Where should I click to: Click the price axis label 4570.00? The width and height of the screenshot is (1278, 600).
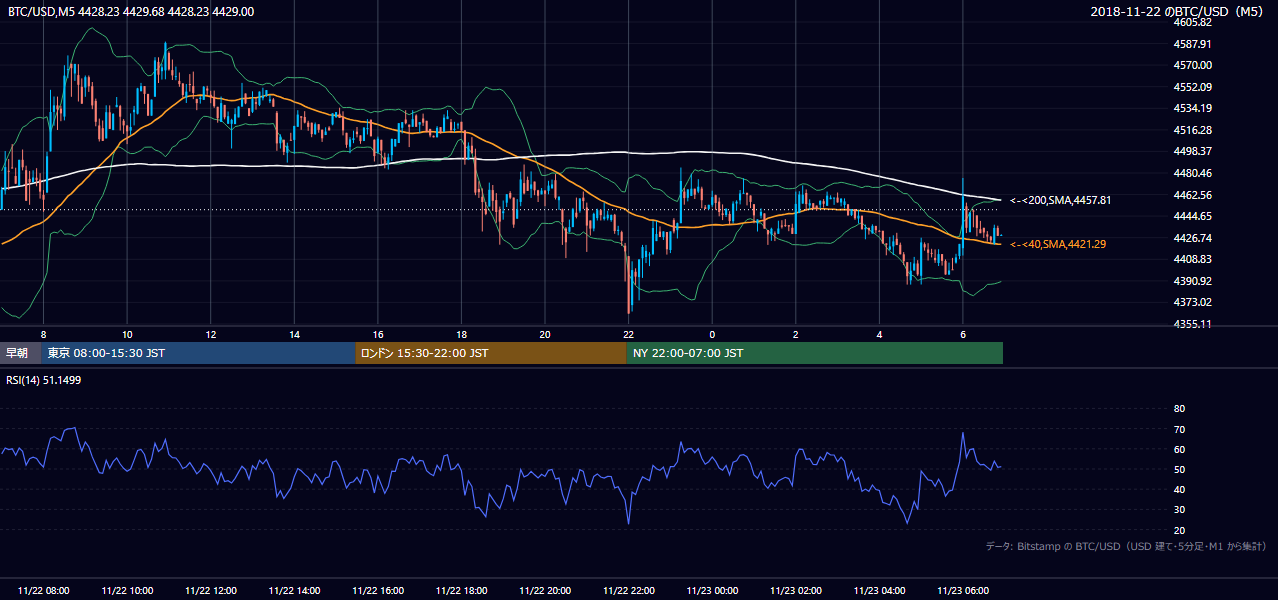coord(1193,65)
